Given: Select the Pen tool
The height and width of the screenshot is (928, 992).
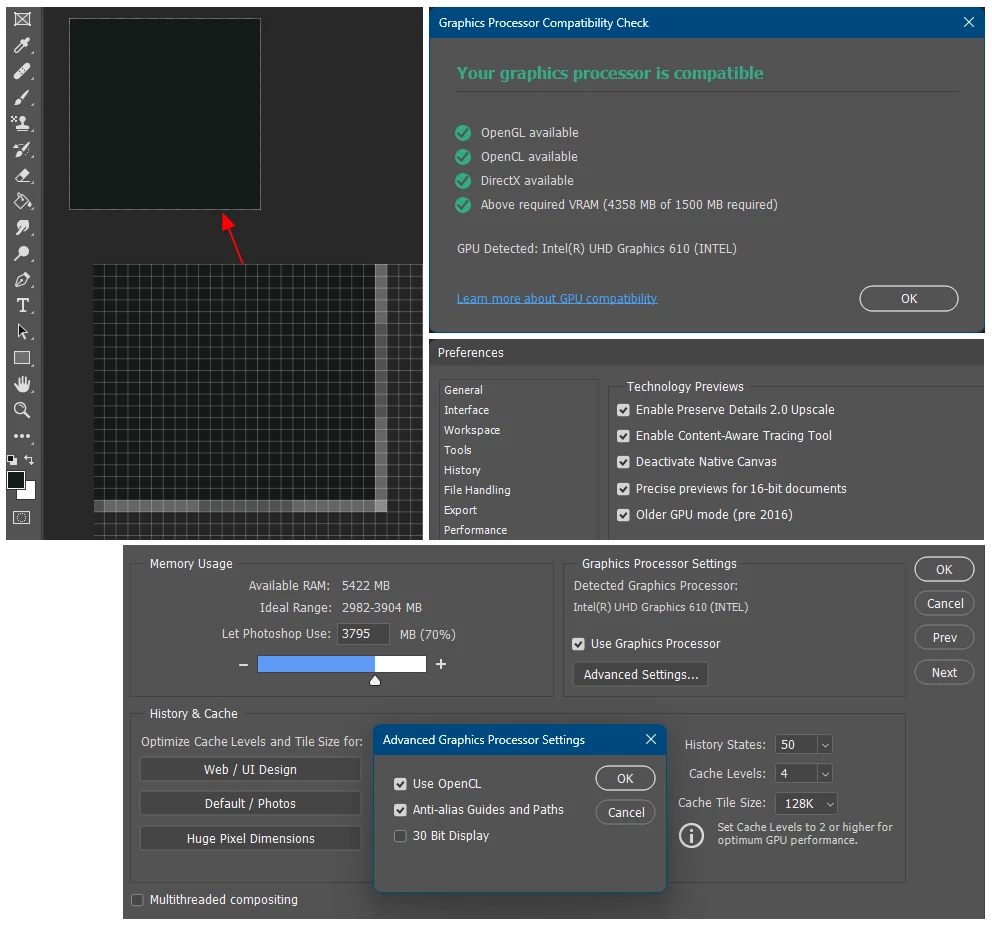Looking at the screenshot, I should tap(22, 280).
